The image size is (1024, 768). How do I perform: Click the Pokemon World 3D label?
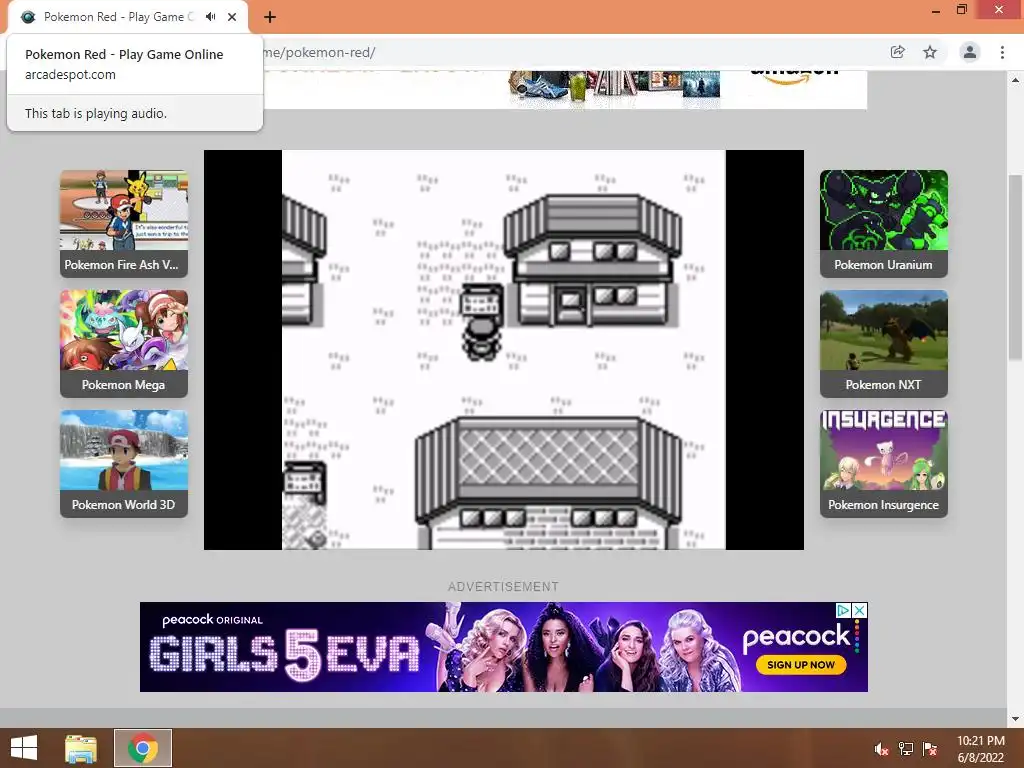coord(123,505)
